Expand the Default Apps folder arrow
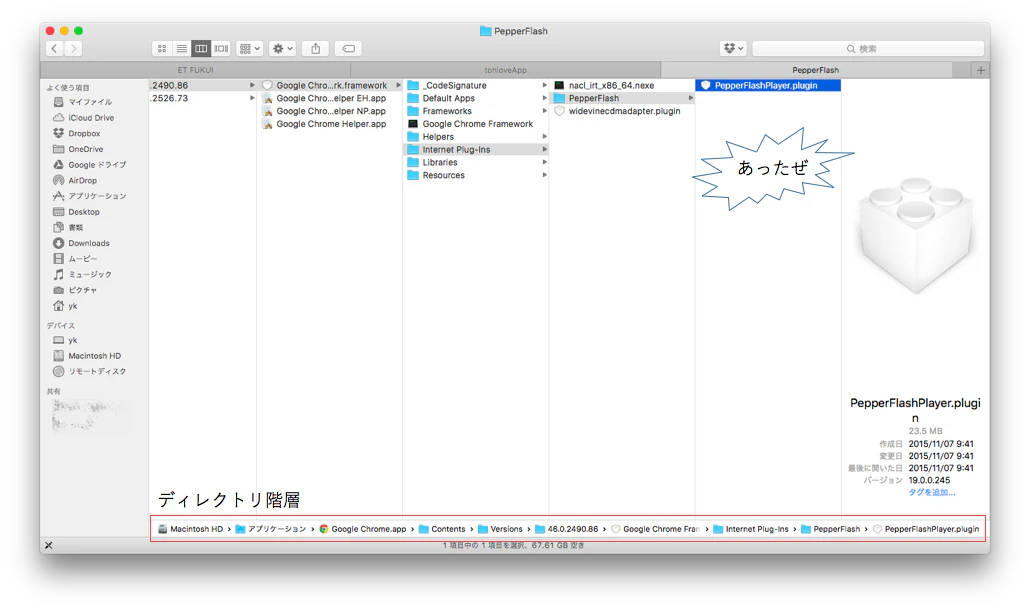Viewport: 1030px width, 611px height. pyautogui.click(x=545, y=98)
